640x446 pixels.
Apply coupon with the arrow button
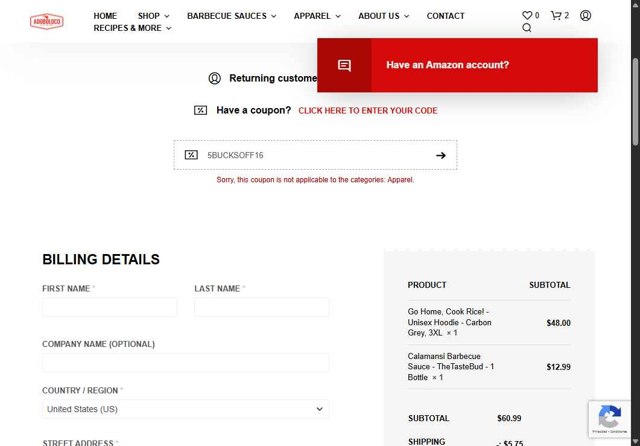coord(440,155)
